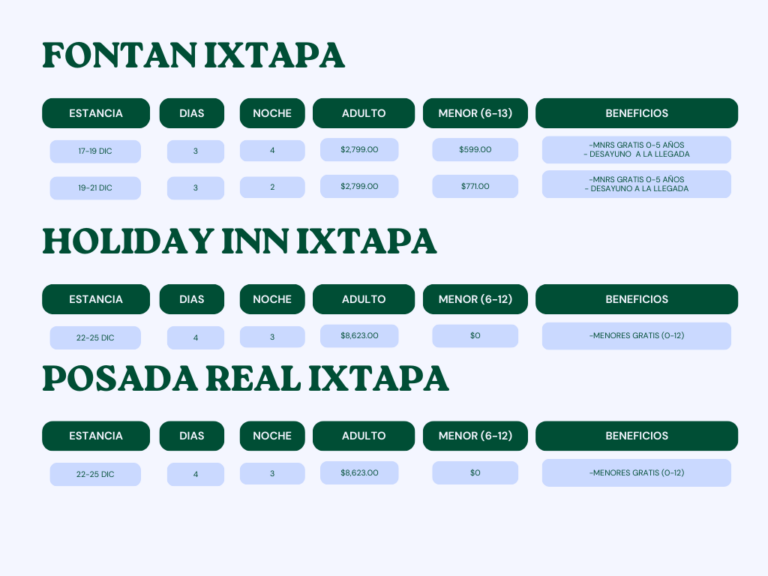The image size is (768, 576).
Task: Click the nights value 4 in 17-19 DIC row
Action: pos(272,150)
